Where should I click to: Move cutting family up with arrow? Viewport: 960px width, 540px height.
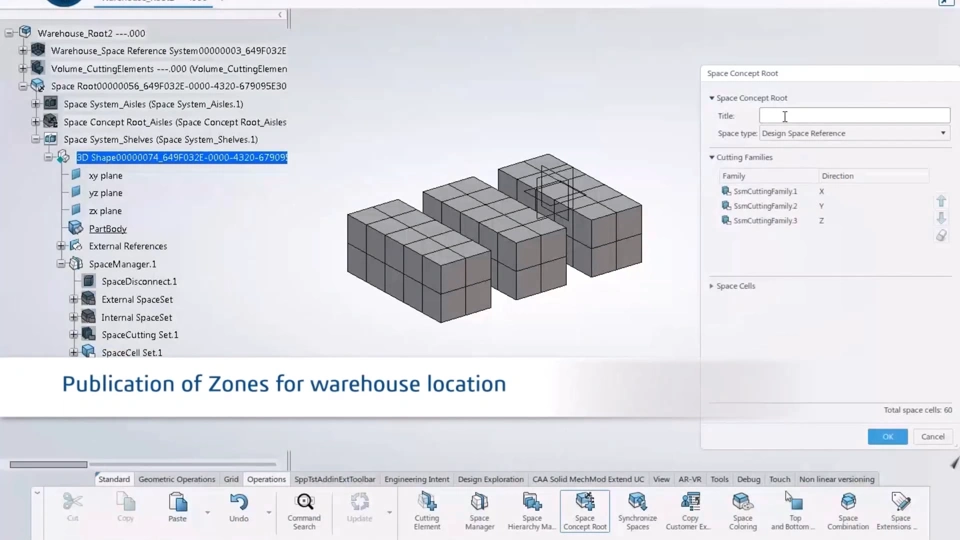(941, 201)
